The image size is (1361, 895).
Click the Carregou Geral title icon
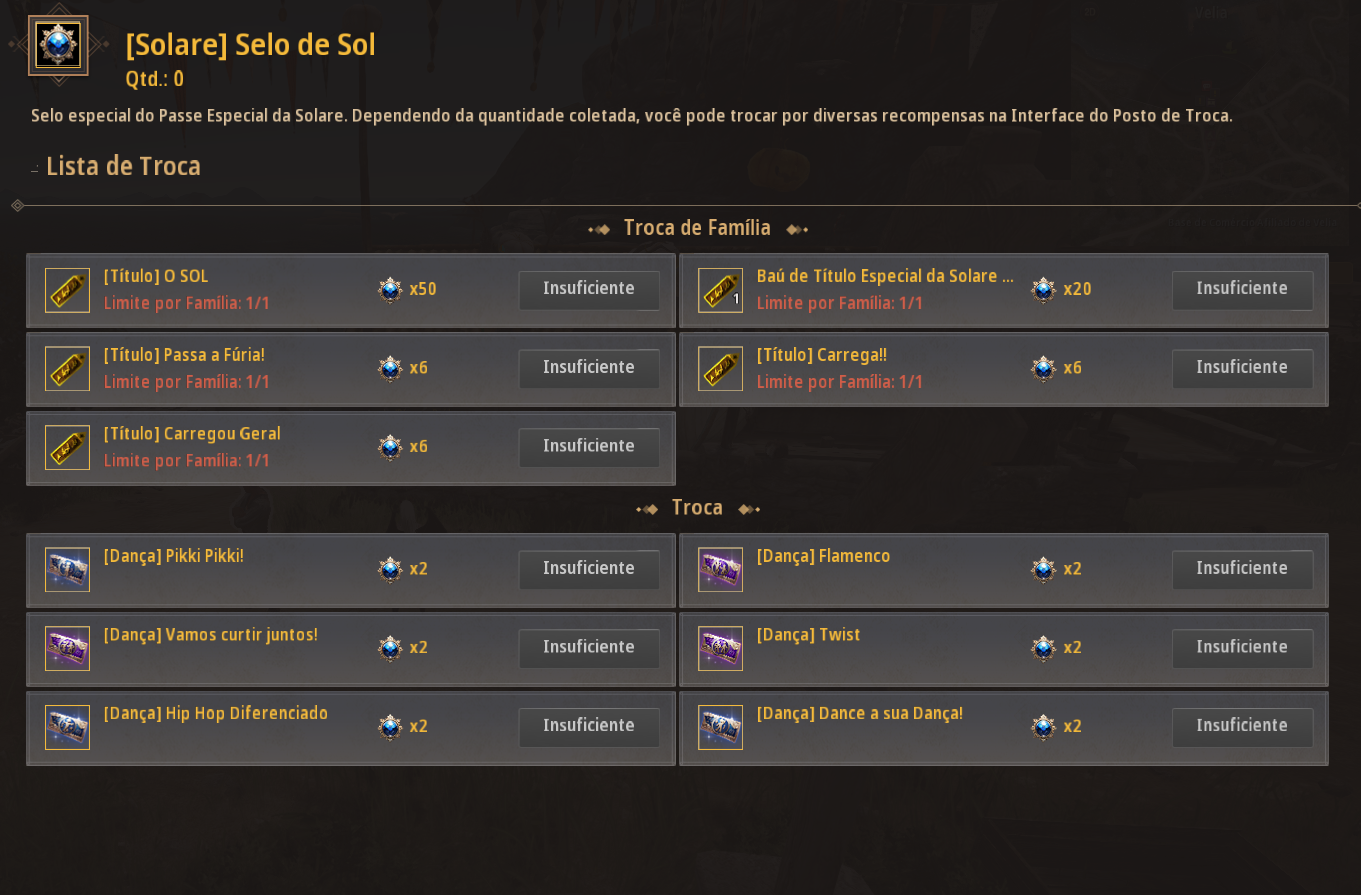click(67, 447)
